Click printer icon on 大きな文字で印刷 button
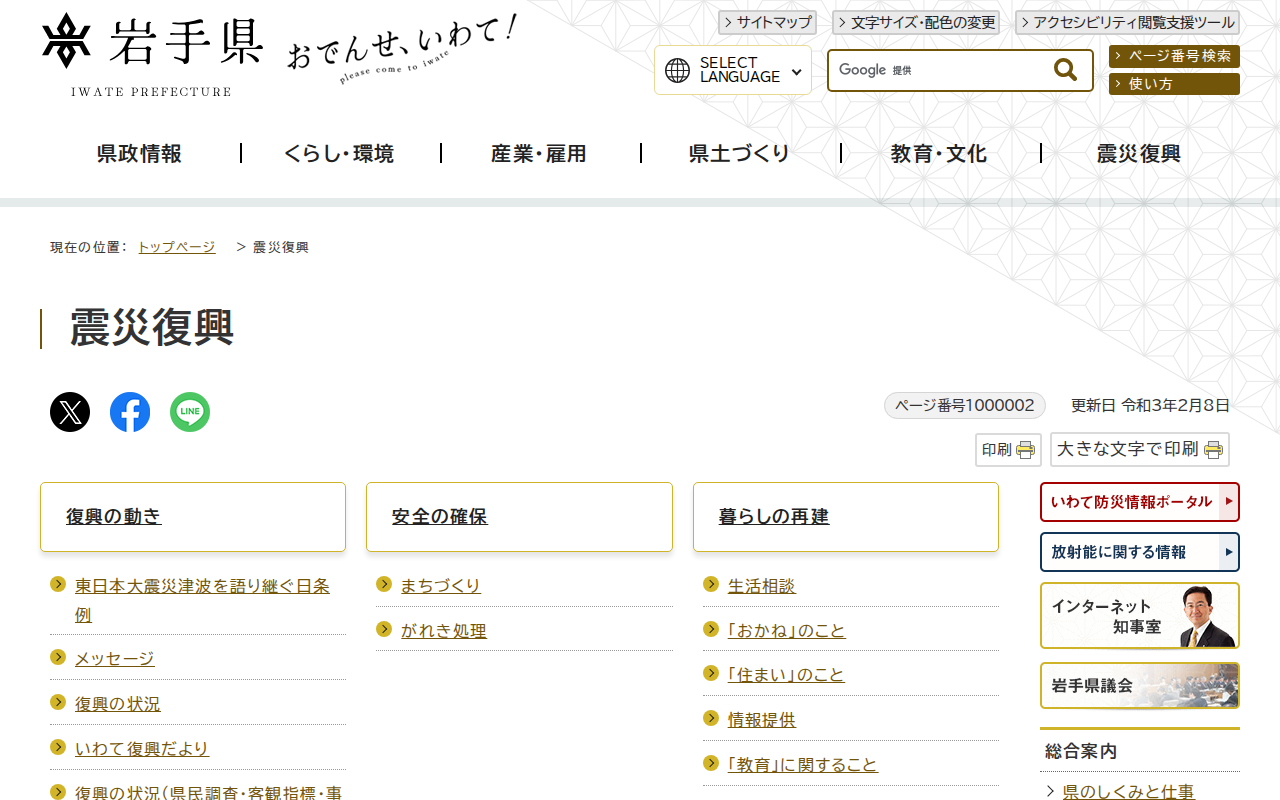1280x800 pixels. pos(1213,450)
